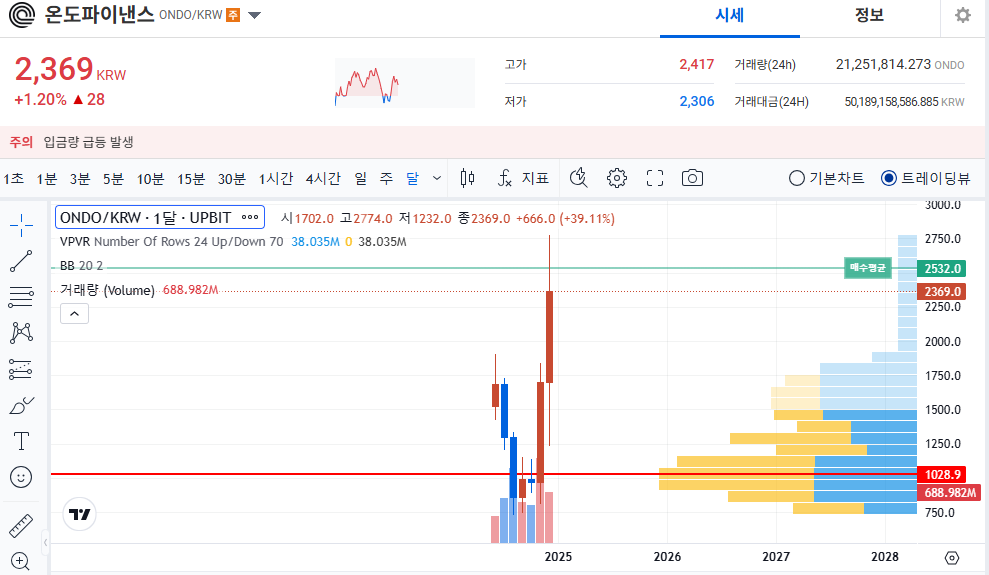The height and width of the screenshot is (575, 989).
Task: Select the 30분 interval
Action: pos(231,178)
